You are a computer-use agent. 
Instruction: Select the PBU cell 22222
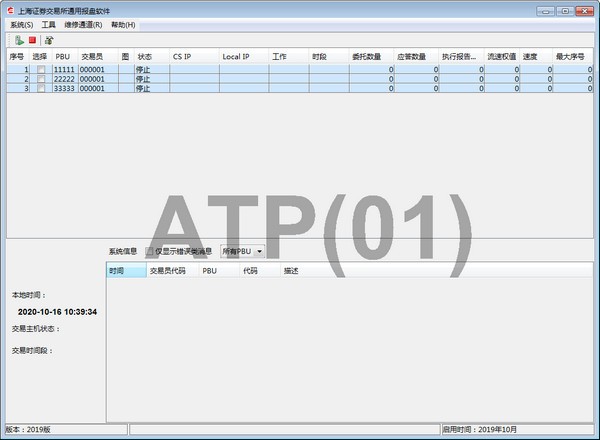point(64,79)
